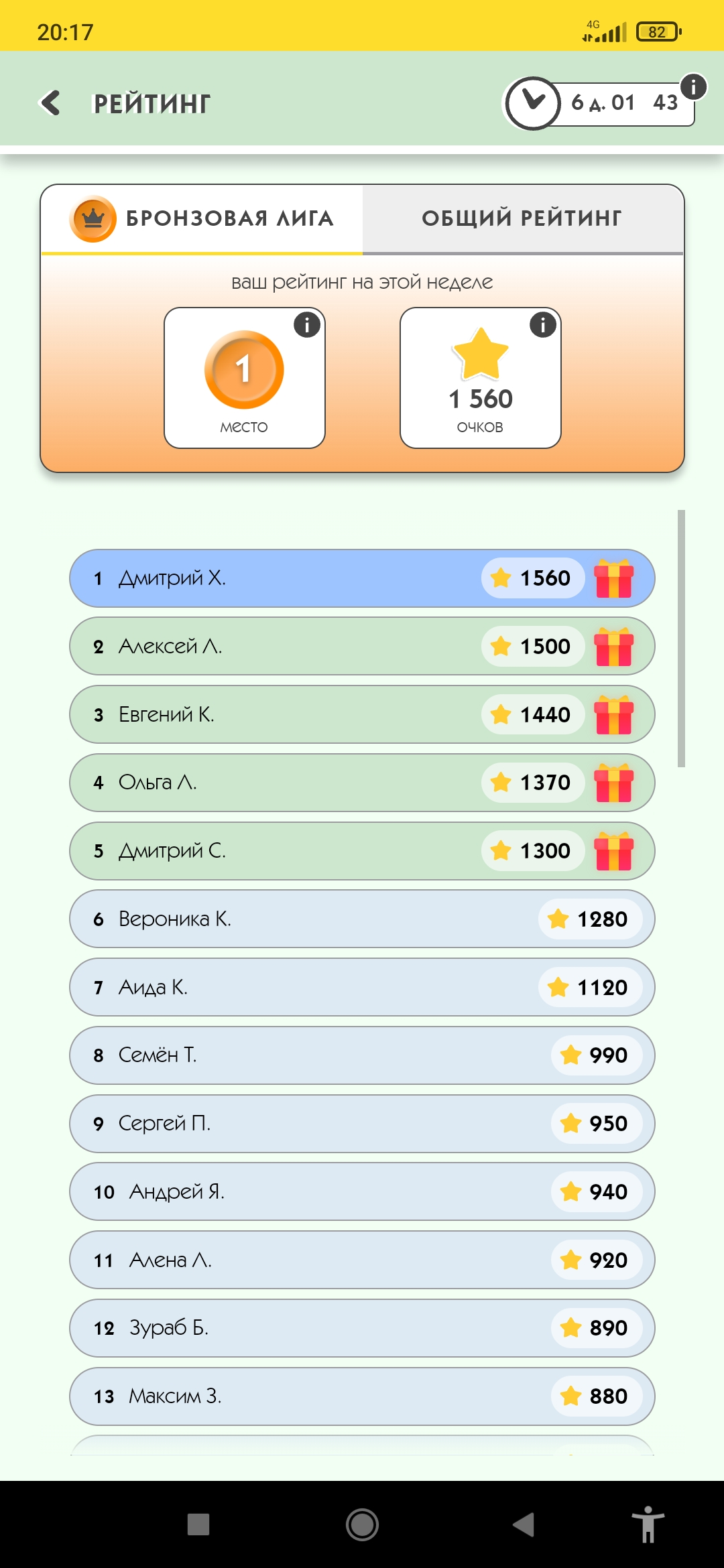
Task: Tap the gift icon for Евгений К.
Action: coord(614,715)
